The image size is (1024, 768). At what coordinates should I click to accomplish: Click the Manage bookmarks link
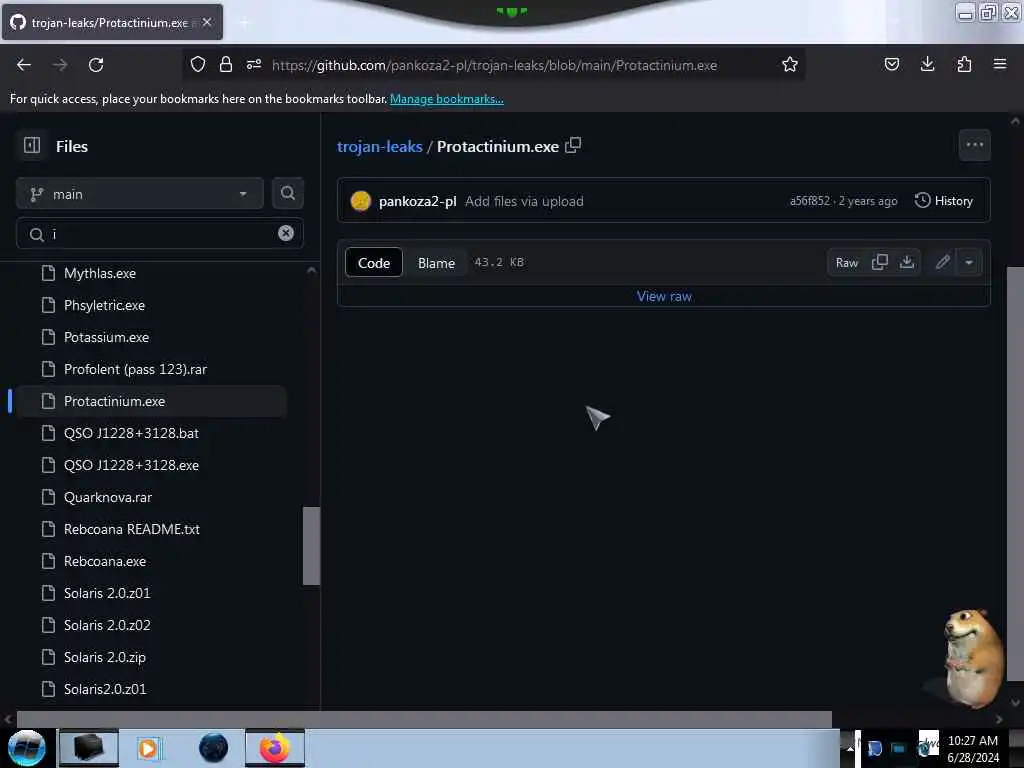click(x=447, y=99)
